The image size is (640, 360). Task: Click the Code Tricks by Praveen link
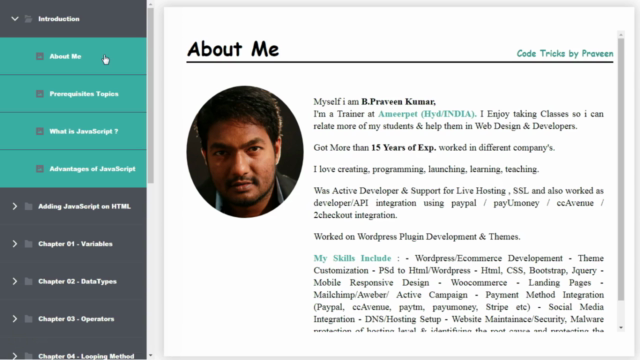click(x=565, y=53)
